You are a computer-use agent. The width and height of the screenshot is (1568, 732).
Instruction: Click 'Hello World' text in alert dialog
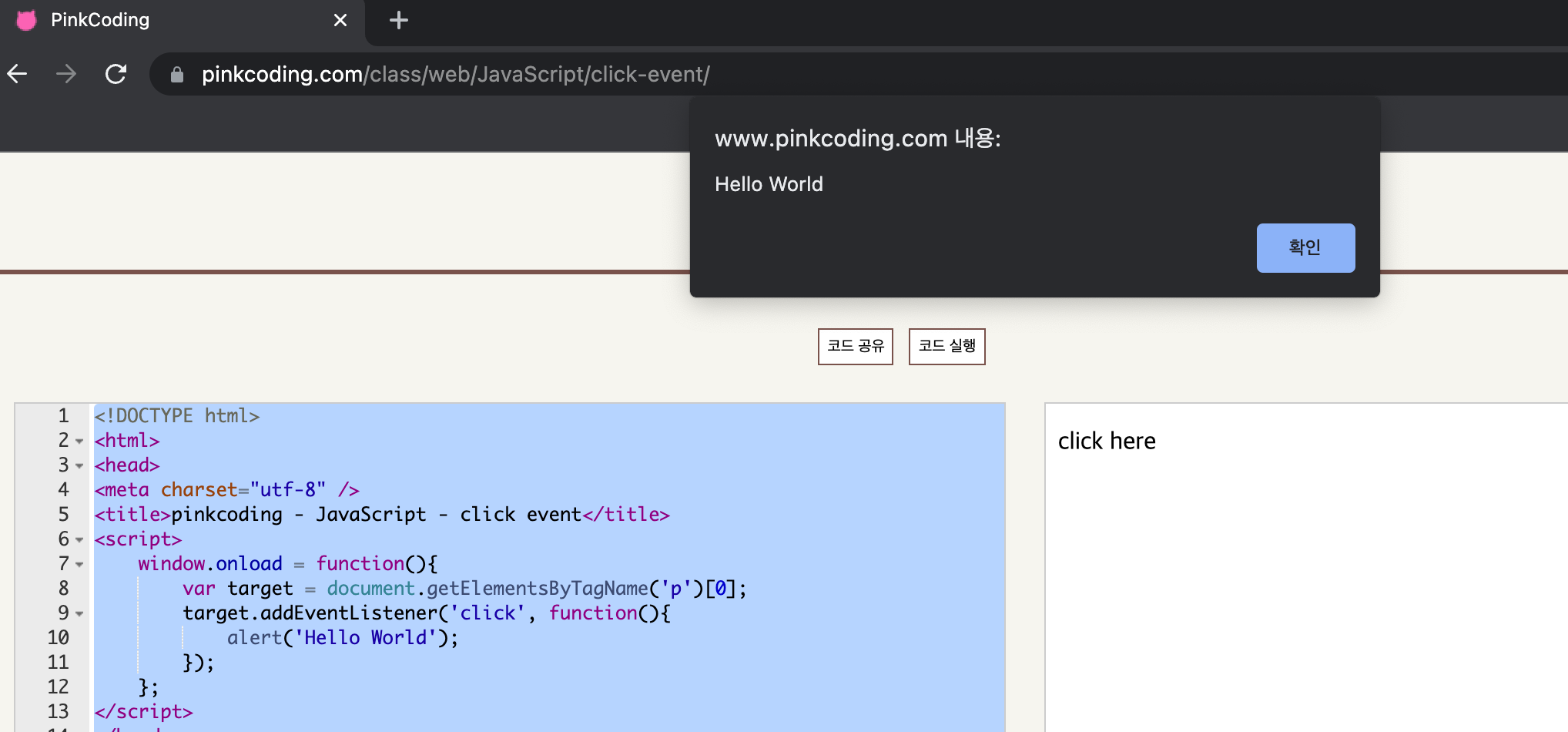(769, 184)
